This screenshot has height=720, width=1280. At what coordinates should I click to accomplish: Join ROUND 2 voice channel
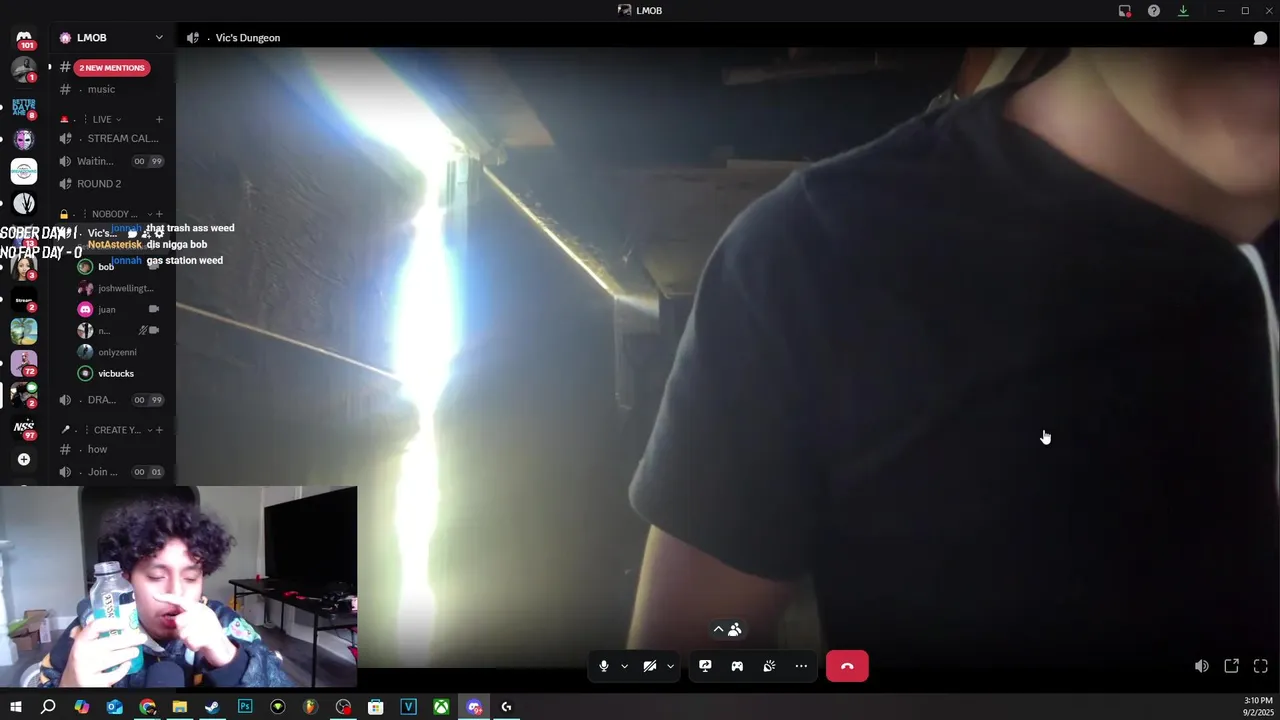[112, 184]
